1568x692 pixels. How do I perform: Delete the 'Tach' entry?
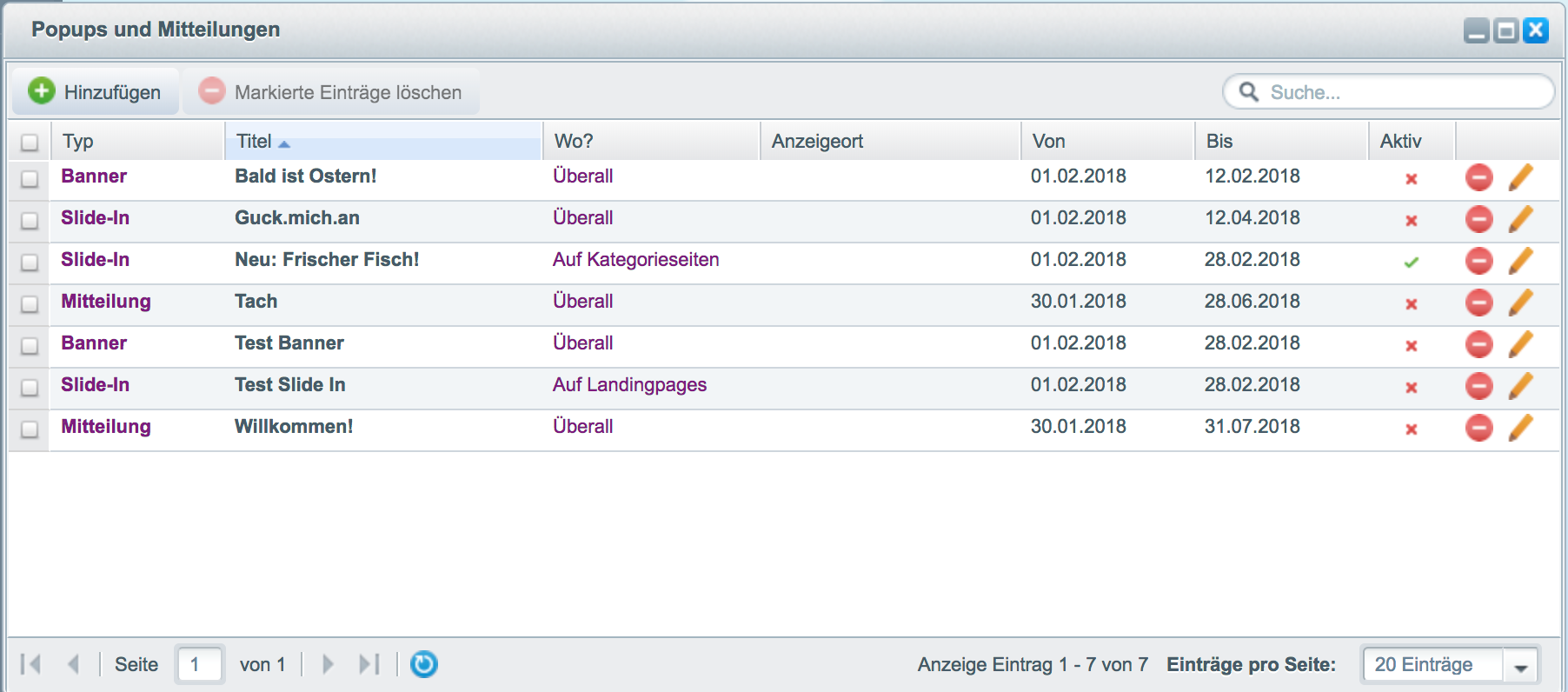1478,303
